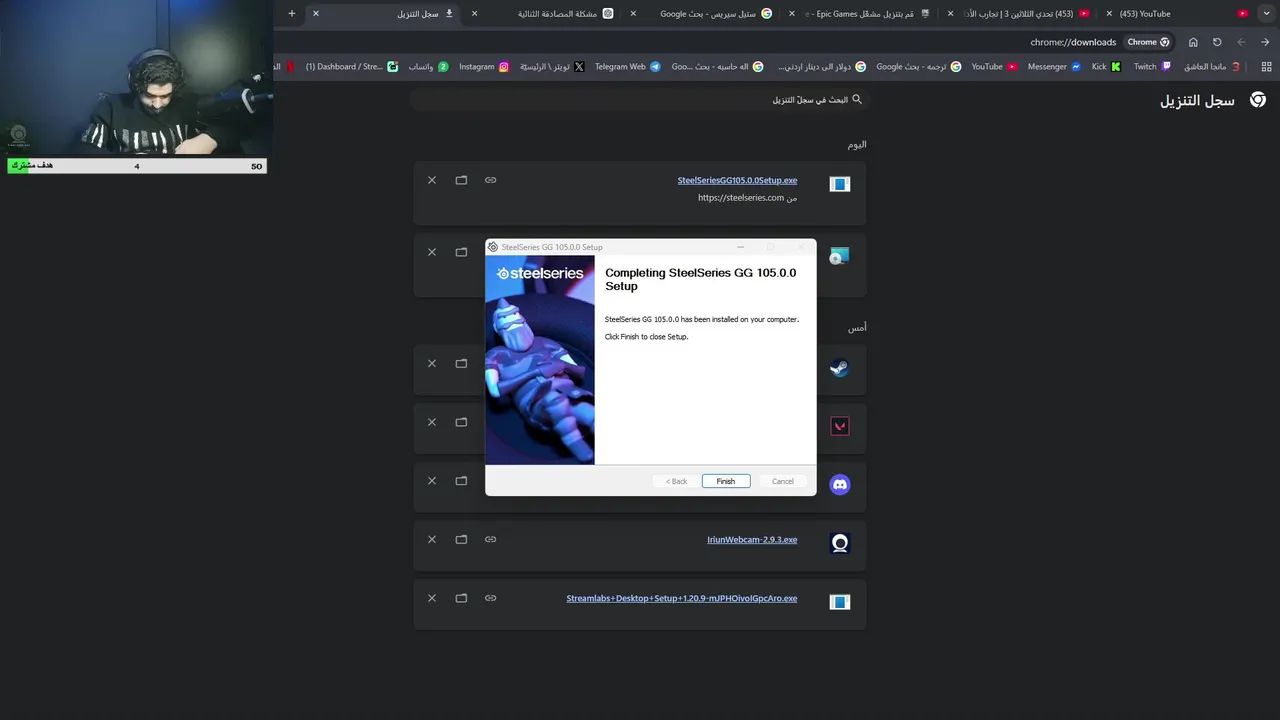The image size is (1280, 720).
Task: Copy the download link of IriunWebcam-2.9.3.exe
Action: click(490, 539)
